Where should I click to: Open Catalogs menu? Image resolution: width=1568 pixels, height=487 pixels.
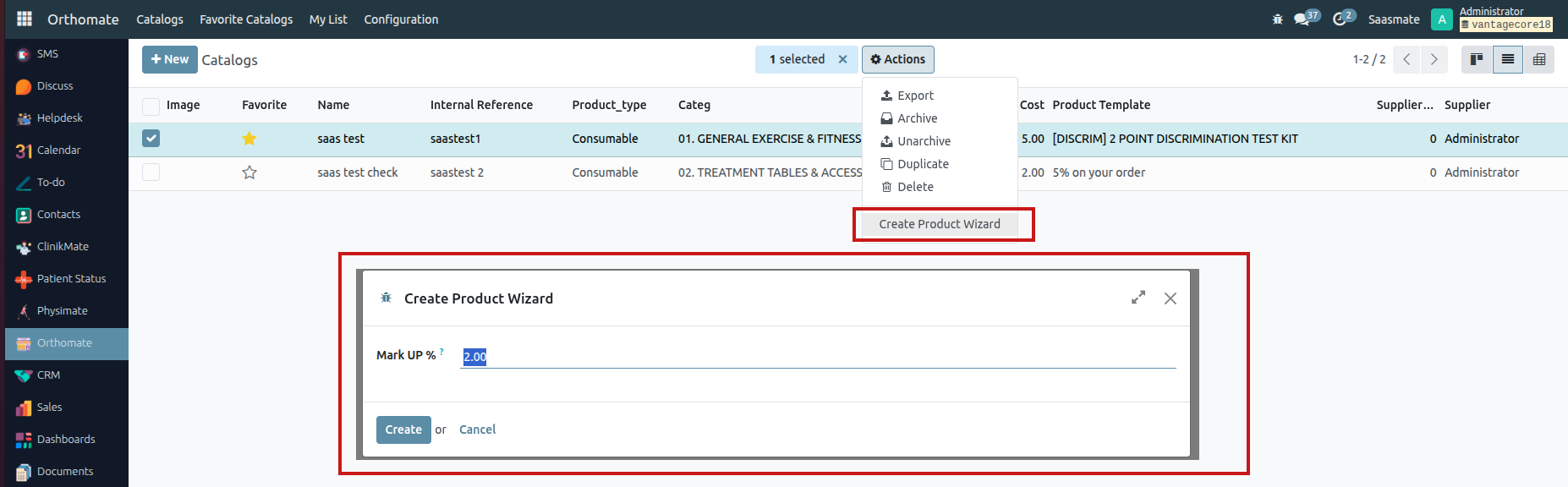(x=160, y=19)
